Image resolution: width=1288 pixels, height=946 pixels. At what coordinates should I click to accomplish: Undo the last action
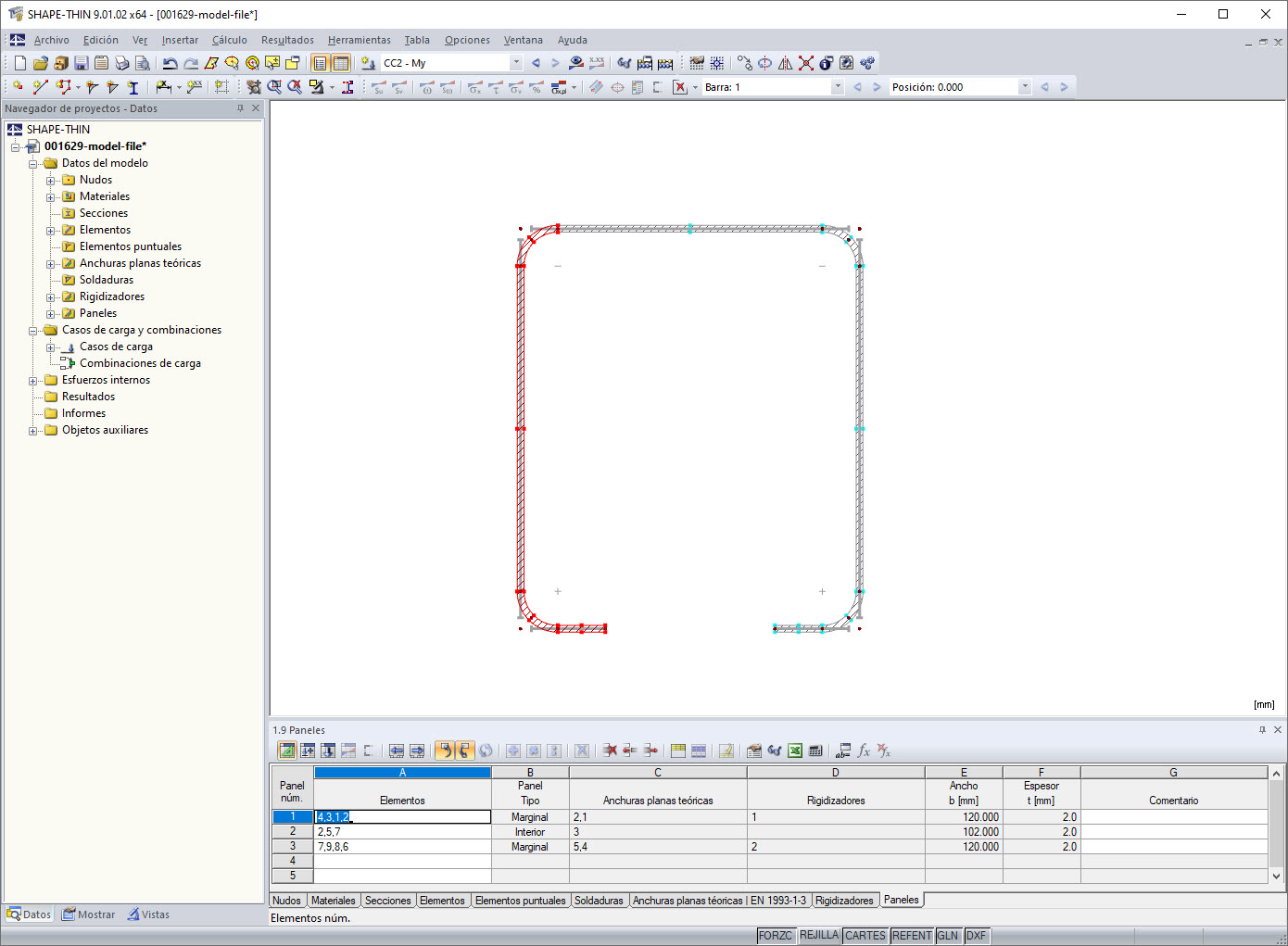(x=170, y=63)
